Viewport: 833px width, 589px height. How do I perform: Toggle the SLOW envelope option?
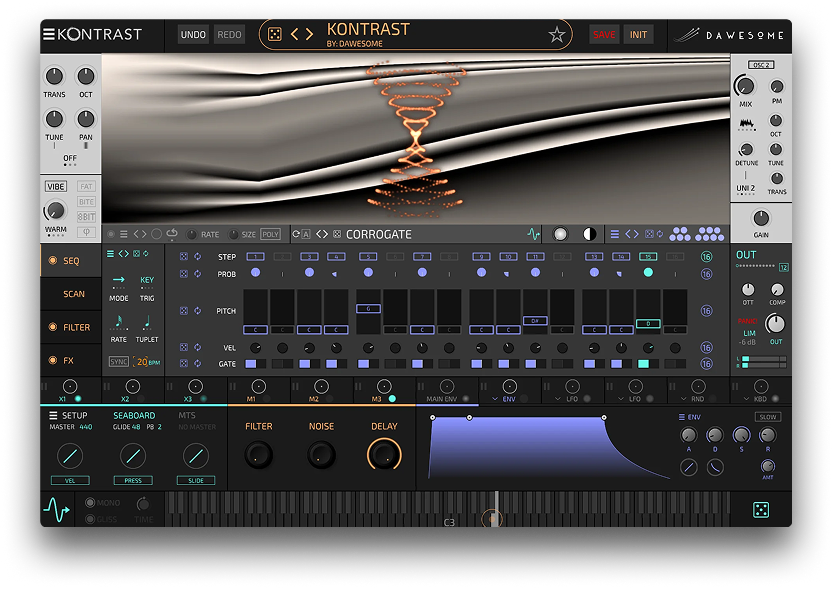768,416
